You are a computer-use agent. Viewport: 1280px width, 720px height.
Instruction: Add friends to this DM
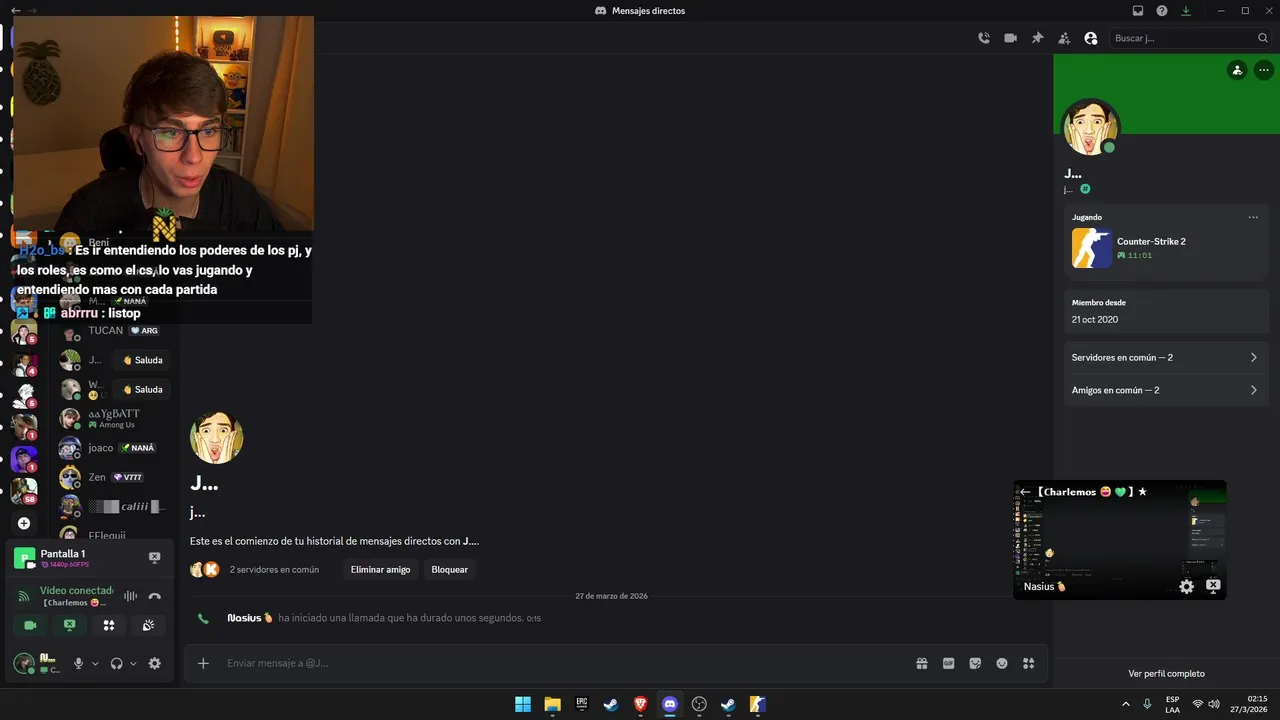(x=1064, y=38)
